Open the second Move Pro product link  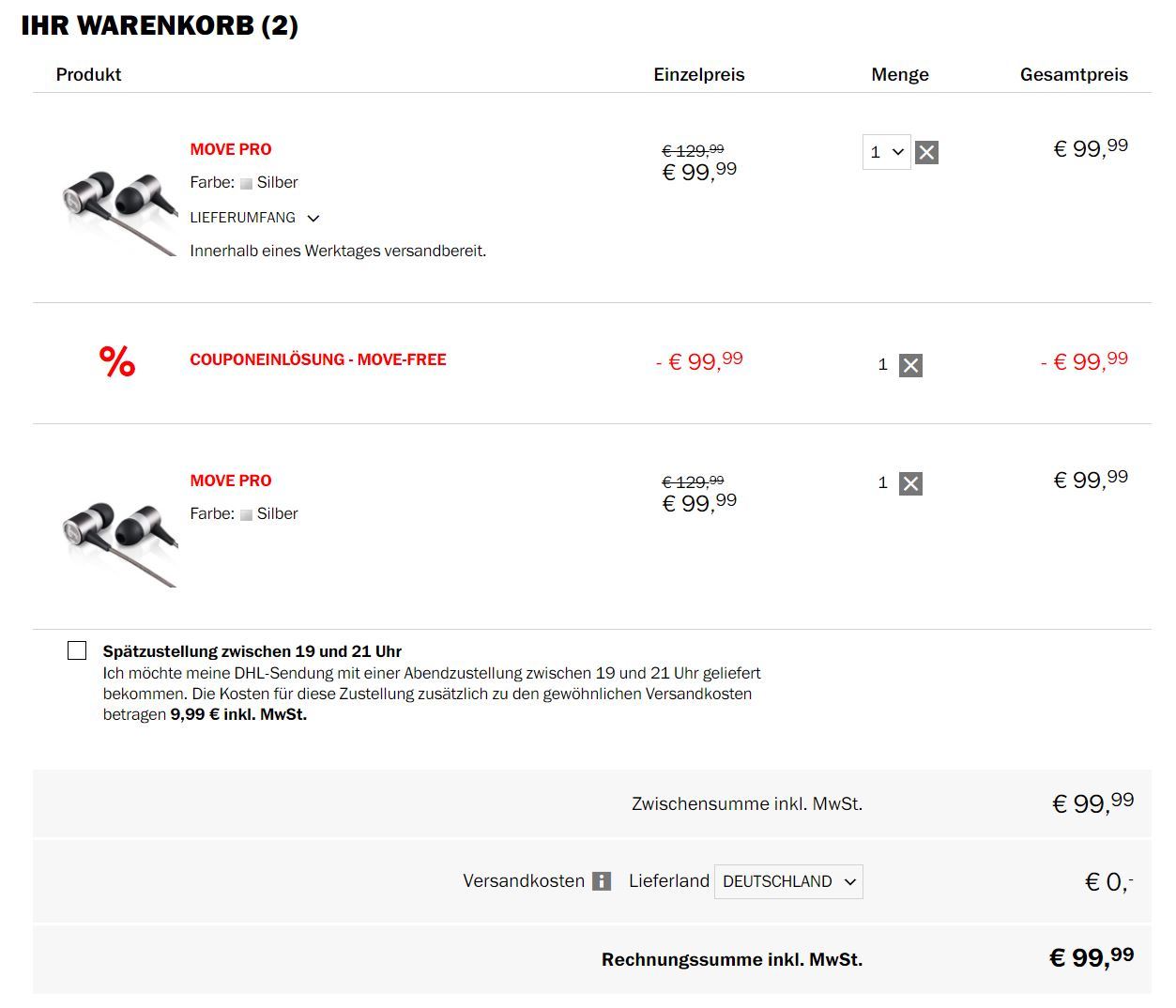231,481
